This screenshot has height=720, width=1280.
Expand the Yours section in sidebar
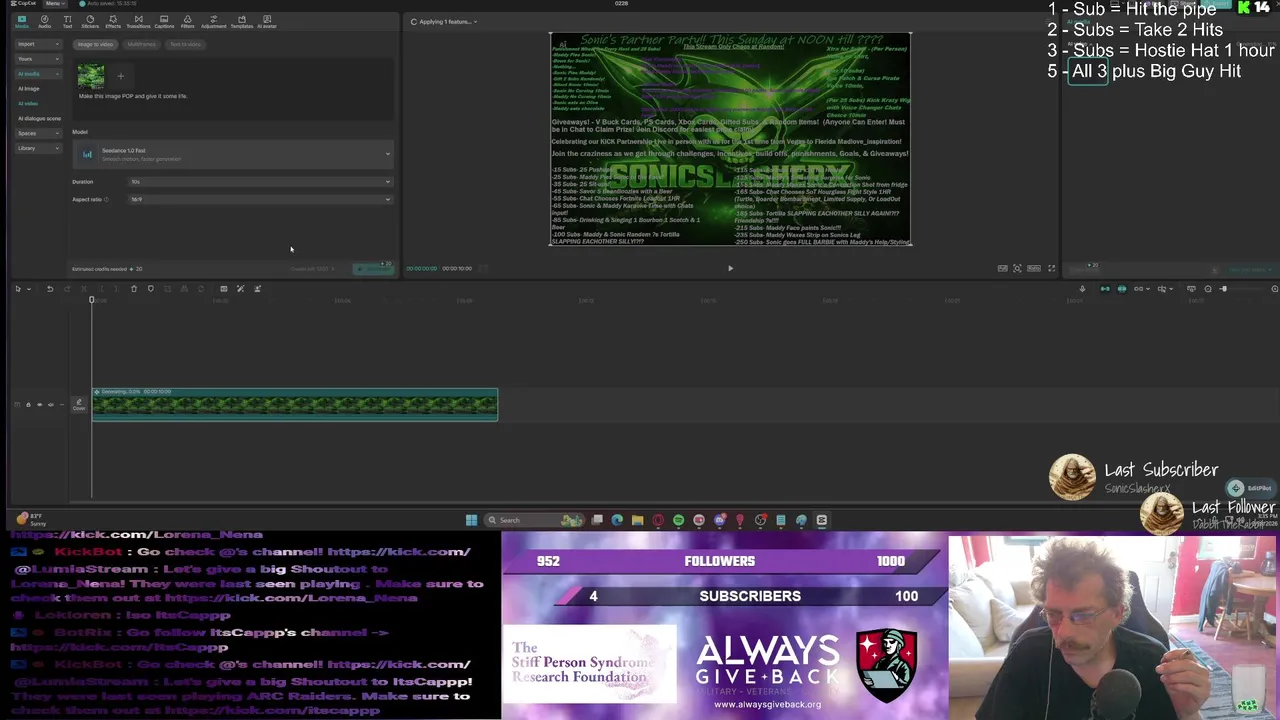point(37,59)
